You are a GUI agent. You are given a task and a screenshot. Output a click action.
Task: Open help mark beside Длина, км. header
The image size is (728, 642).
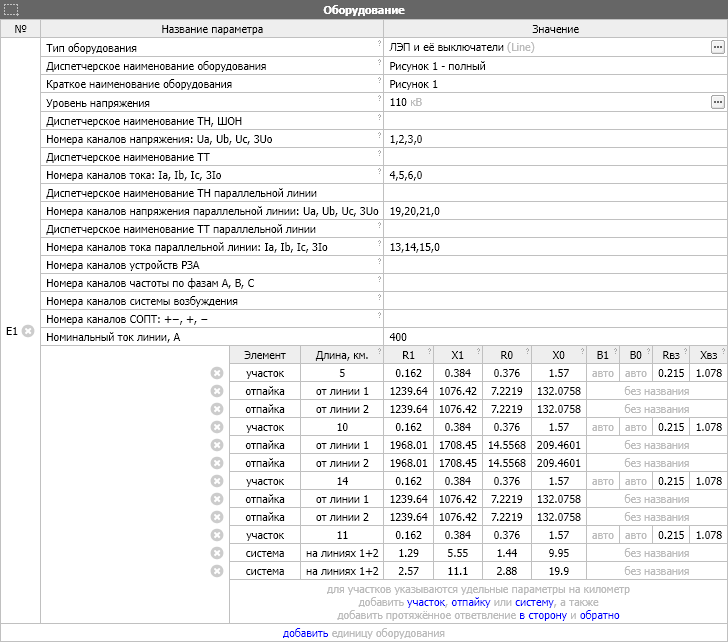pos(379,351)
